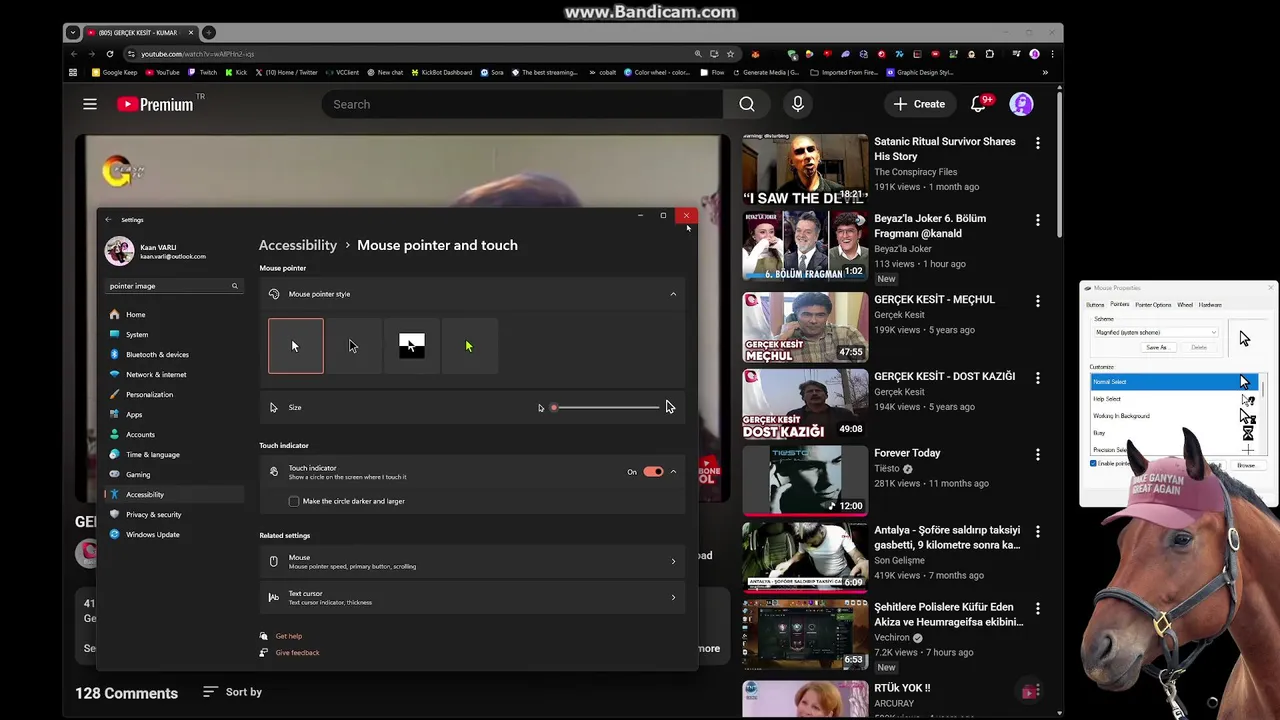
Task: Open the Twitch bookmark
Action: tap(203, 72)
